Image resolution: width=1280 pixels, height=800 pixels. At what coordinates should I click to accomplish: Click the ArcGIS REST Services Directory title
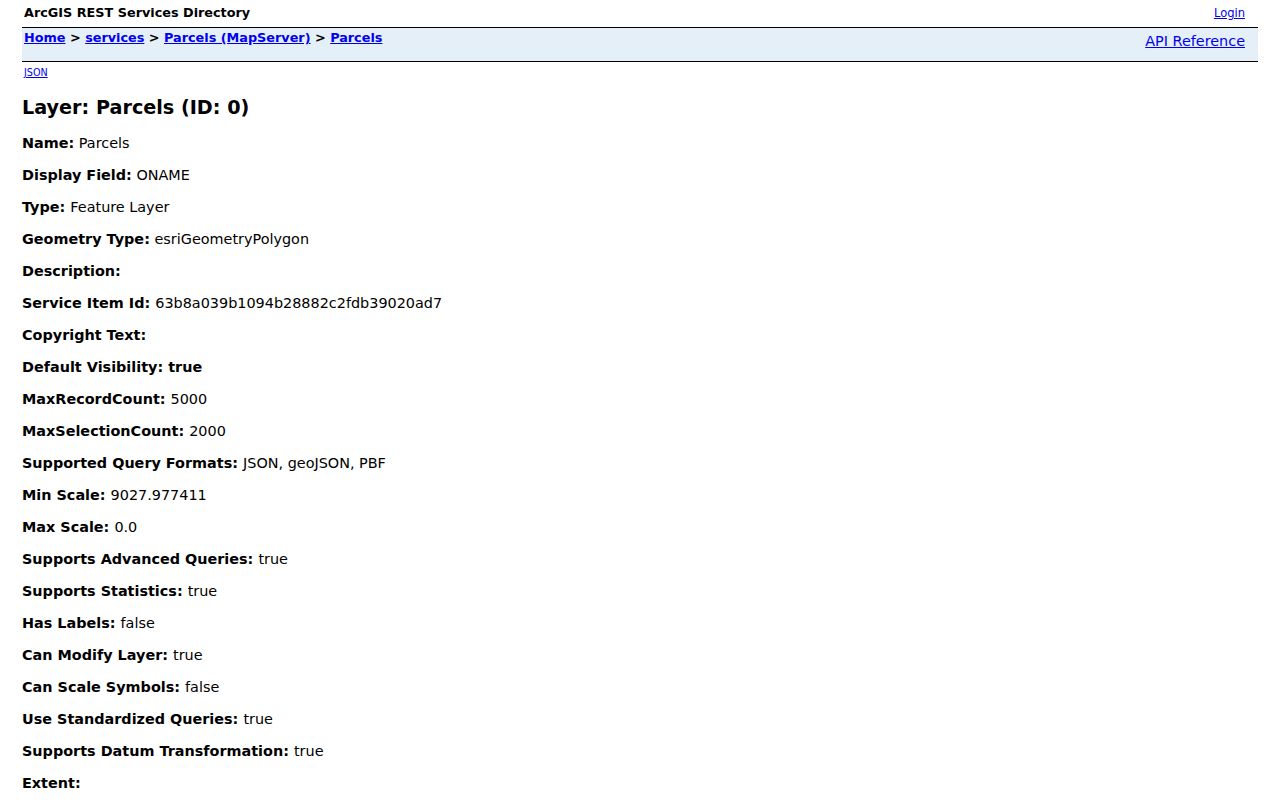[x=137, y=13]
